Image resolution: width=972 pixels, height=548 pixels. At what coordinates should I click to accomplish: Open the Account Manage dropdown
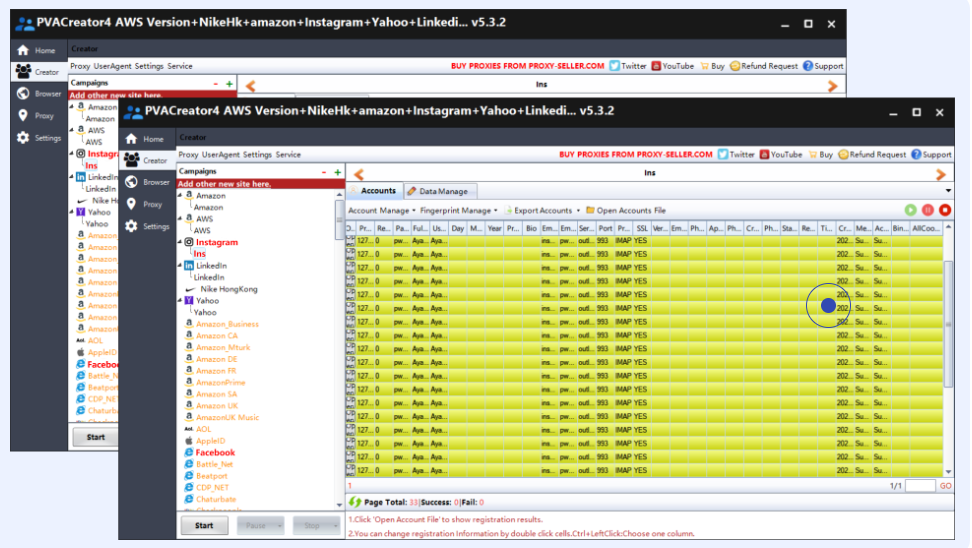click(x=381, y=210)
